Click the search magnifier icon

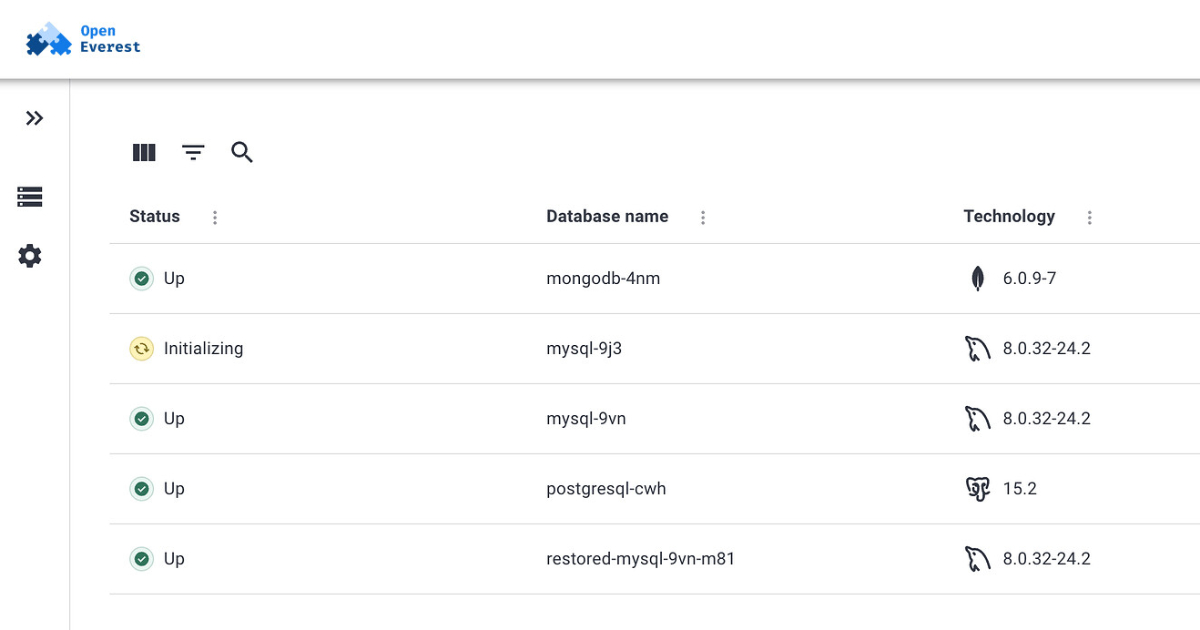(x=242, y=152)
